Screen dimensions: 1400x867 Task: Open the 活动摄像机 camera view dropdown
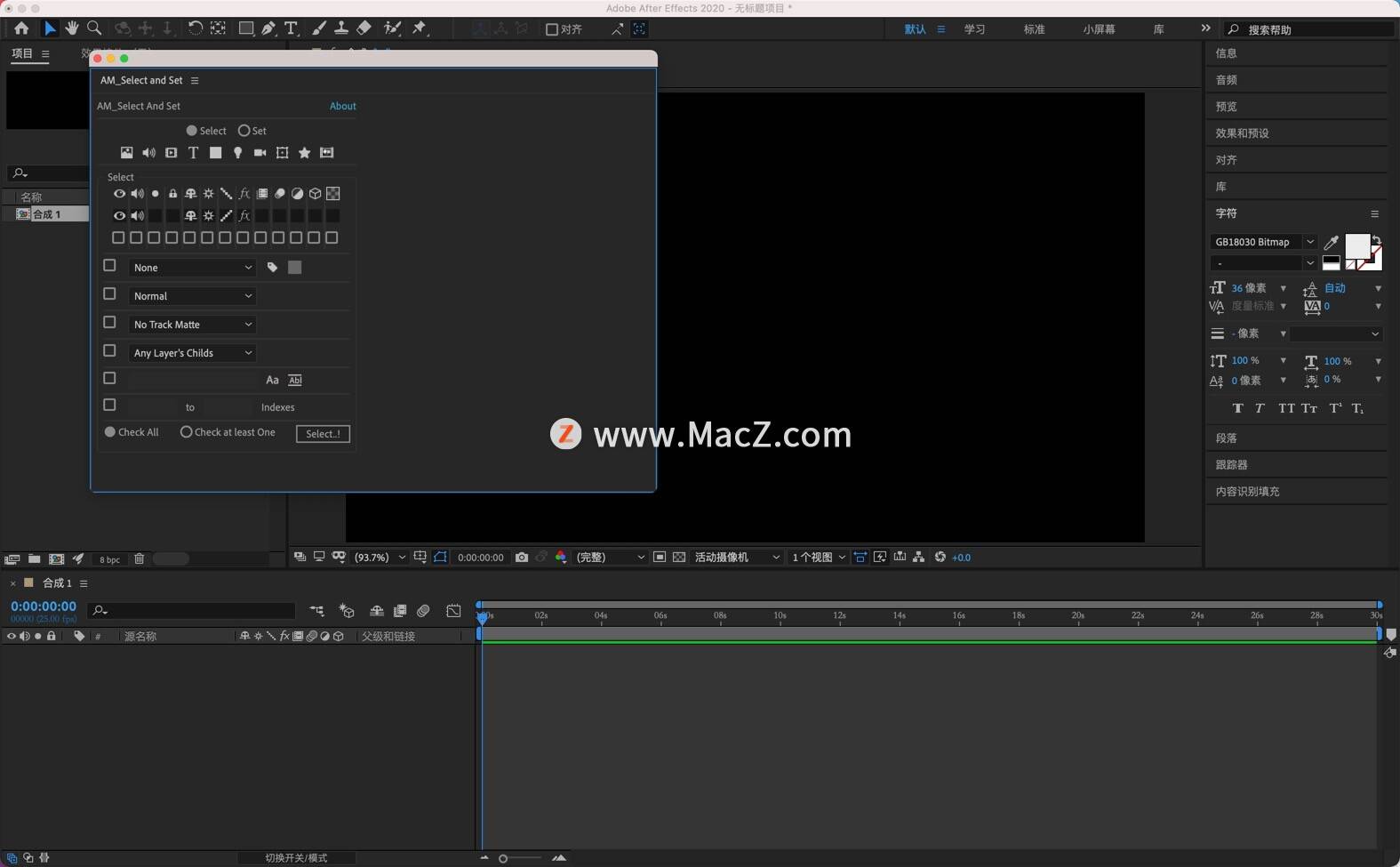(x=737, y=558)
